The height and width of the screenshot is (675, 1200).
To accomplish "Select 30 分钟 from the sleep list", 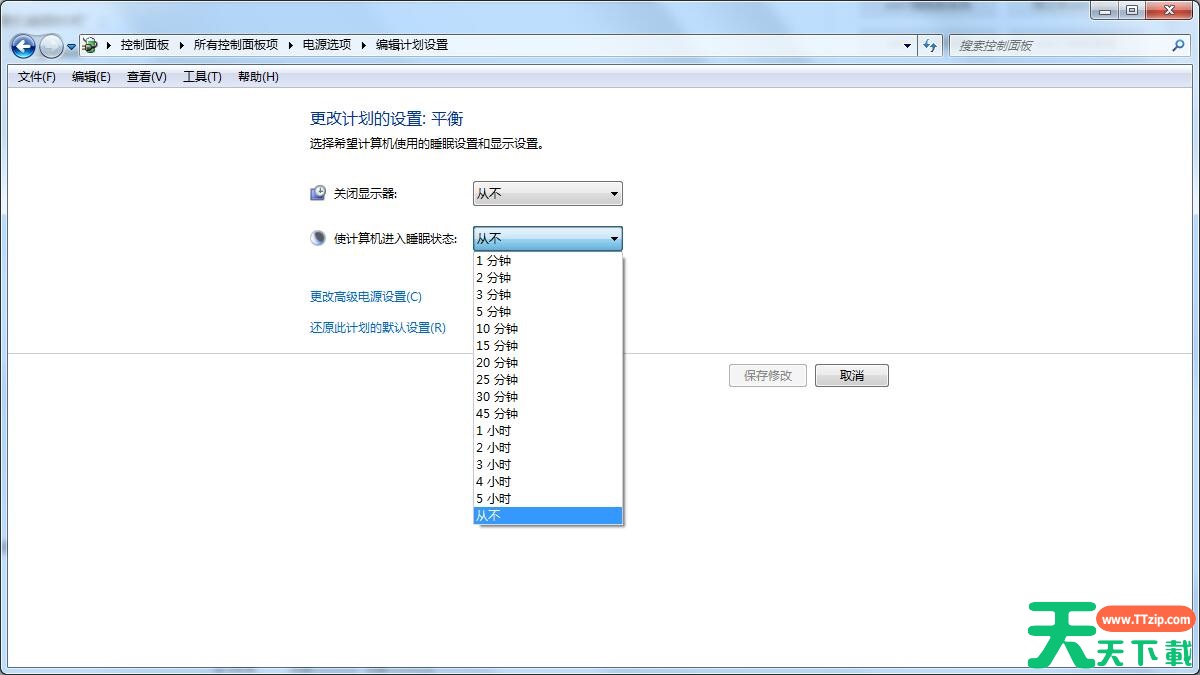I will [x=548, y=397].
